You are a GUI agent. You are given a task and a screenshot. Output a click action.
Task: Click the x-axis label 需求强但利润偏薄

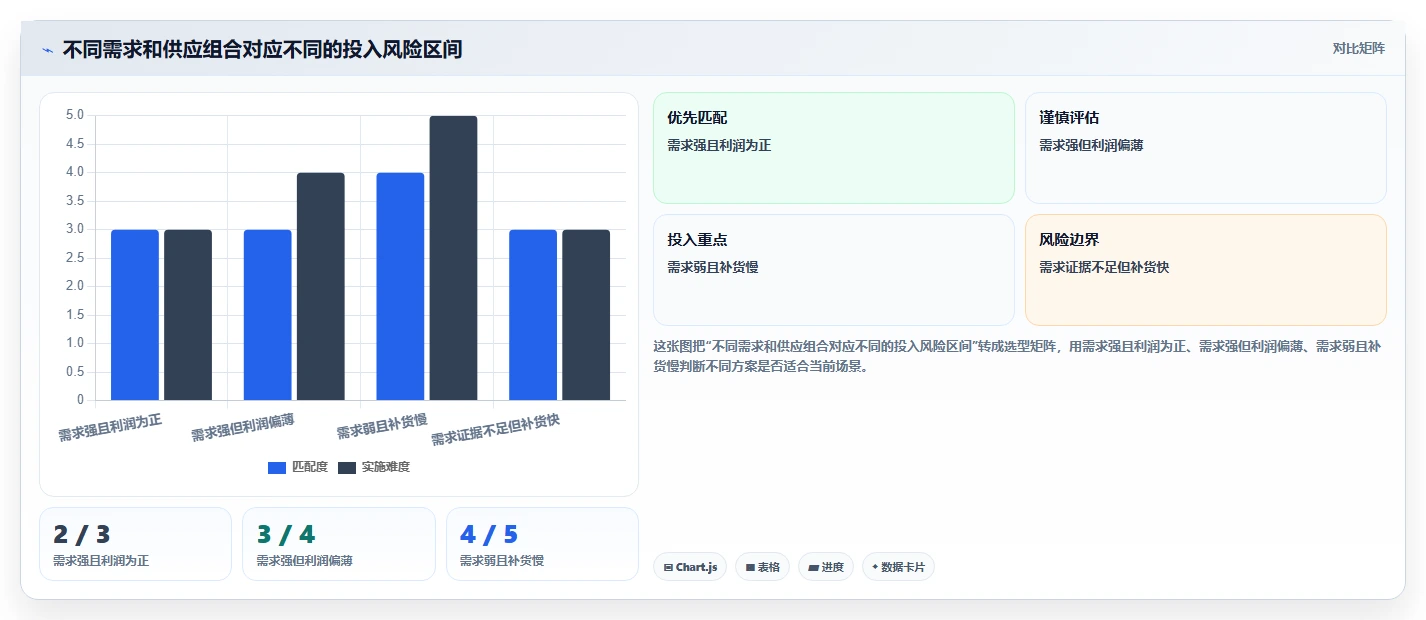[x=243, y=427]
